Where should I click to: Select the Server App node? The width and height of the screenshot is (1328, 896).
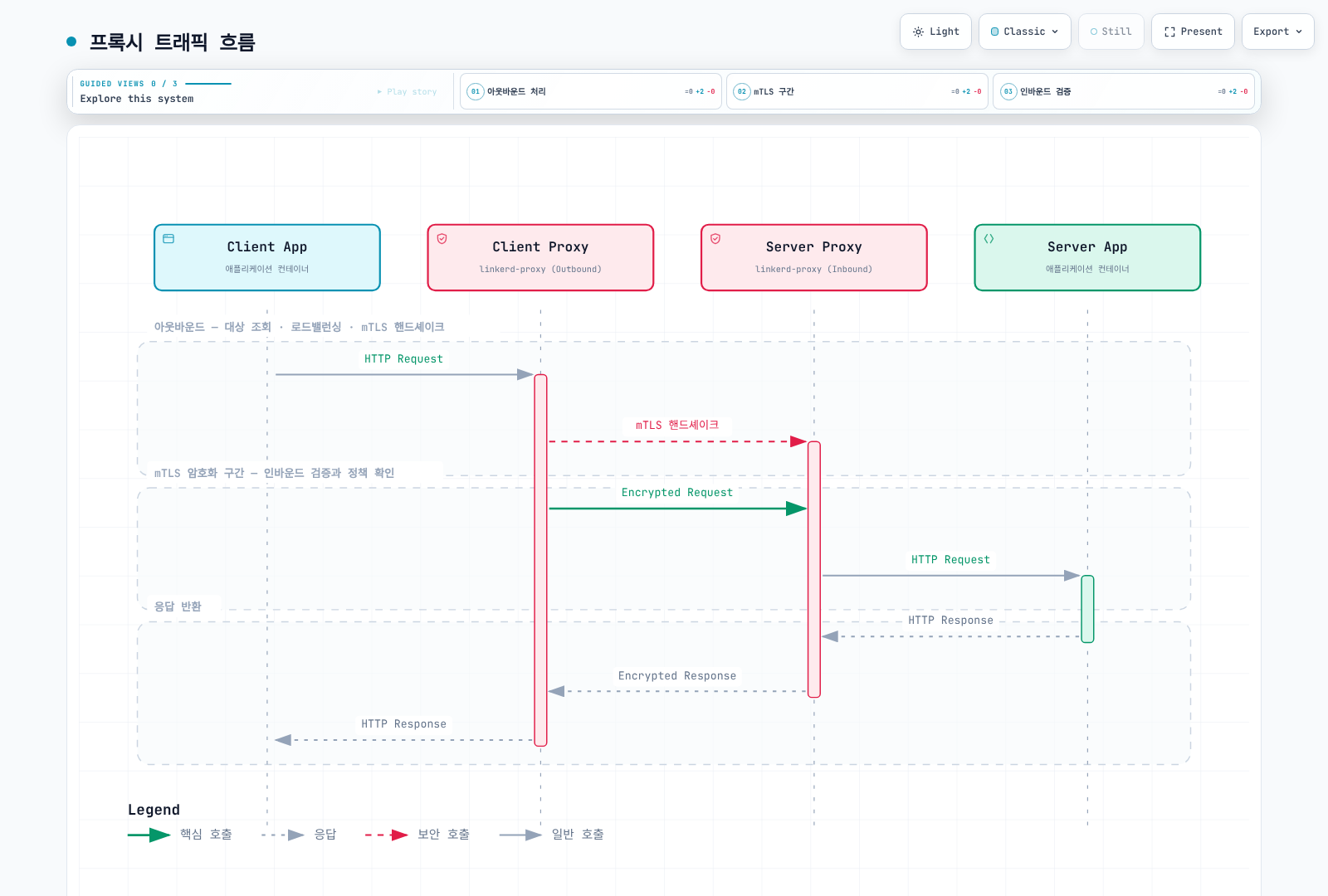pos(1087,257)
